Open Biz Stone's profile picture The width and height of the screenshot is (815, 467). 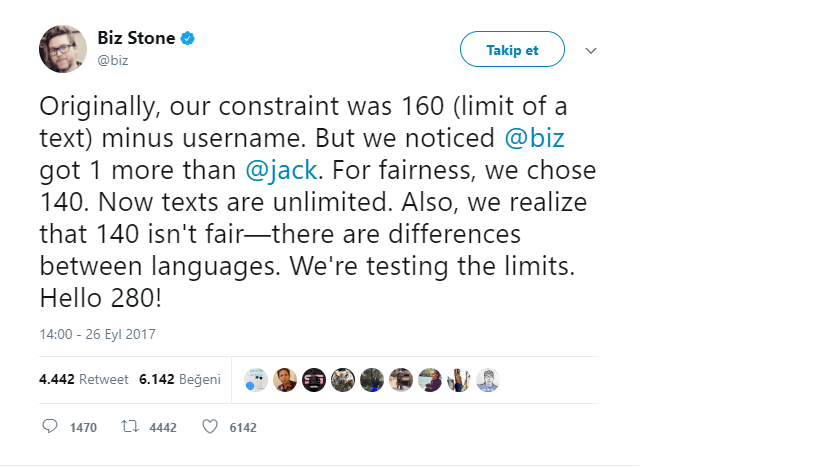pyautogui.click(x=63, y=49)
